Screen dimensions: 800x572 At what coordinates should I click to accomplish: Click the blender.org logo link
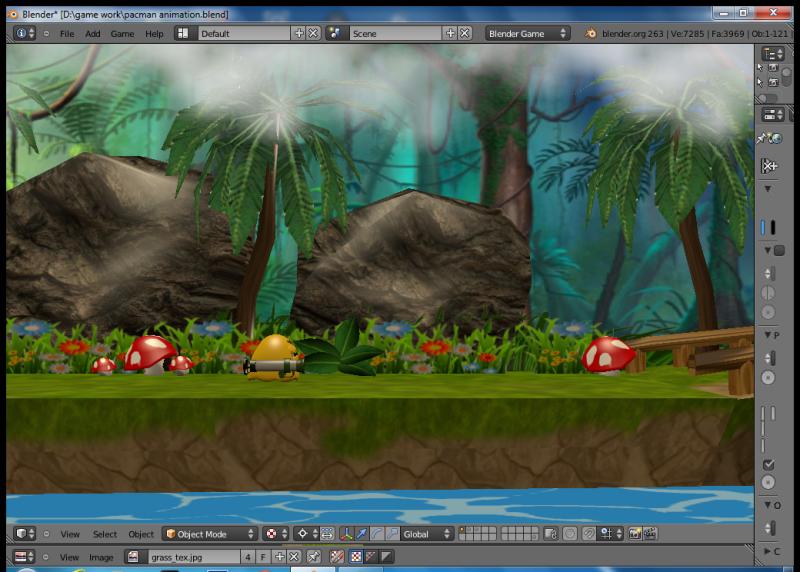point(592,33)
